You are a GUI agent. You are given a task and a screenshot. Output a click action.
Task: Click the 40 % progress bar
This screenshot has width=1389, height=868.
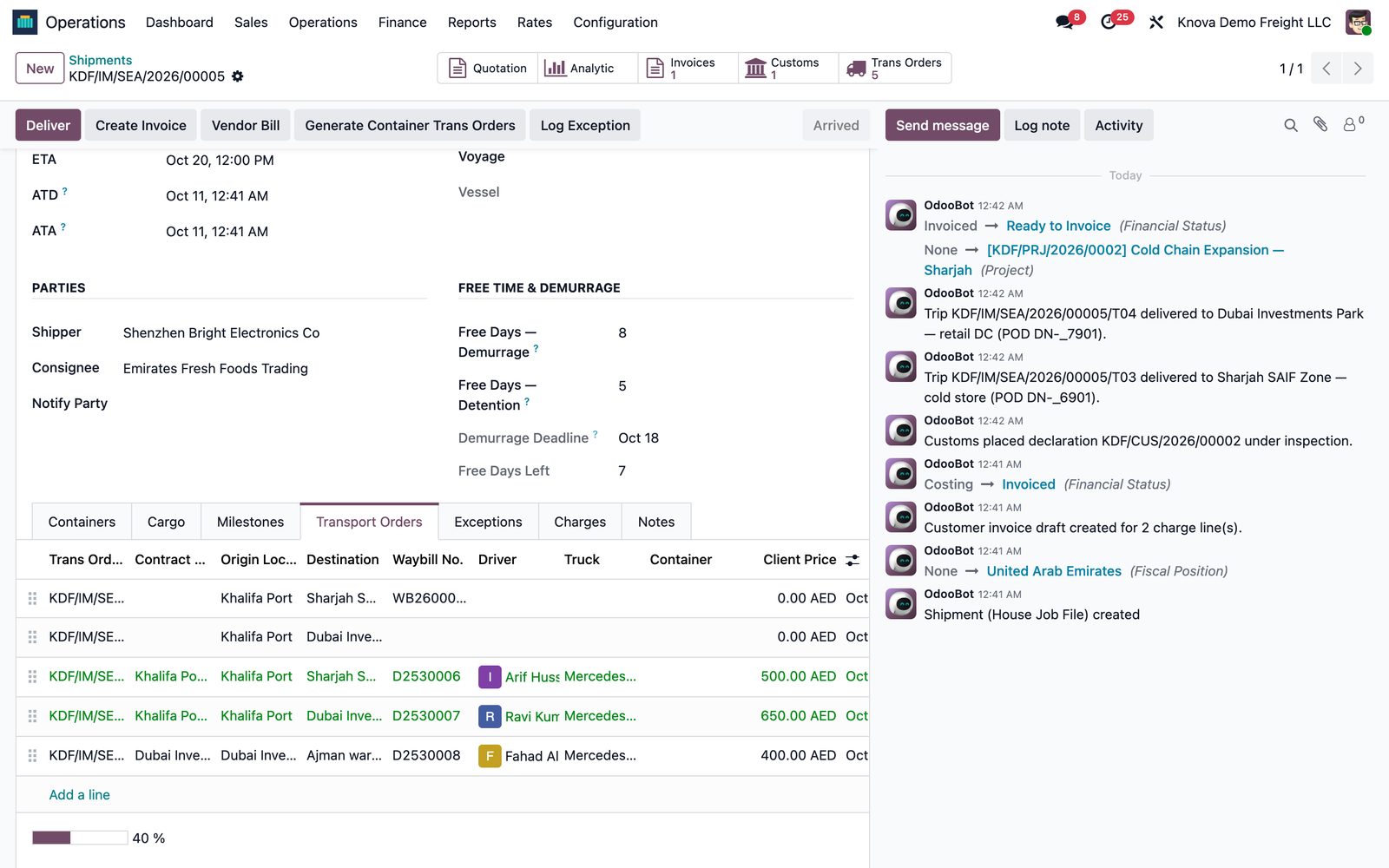pyautogui.click(x=80, y=838)
